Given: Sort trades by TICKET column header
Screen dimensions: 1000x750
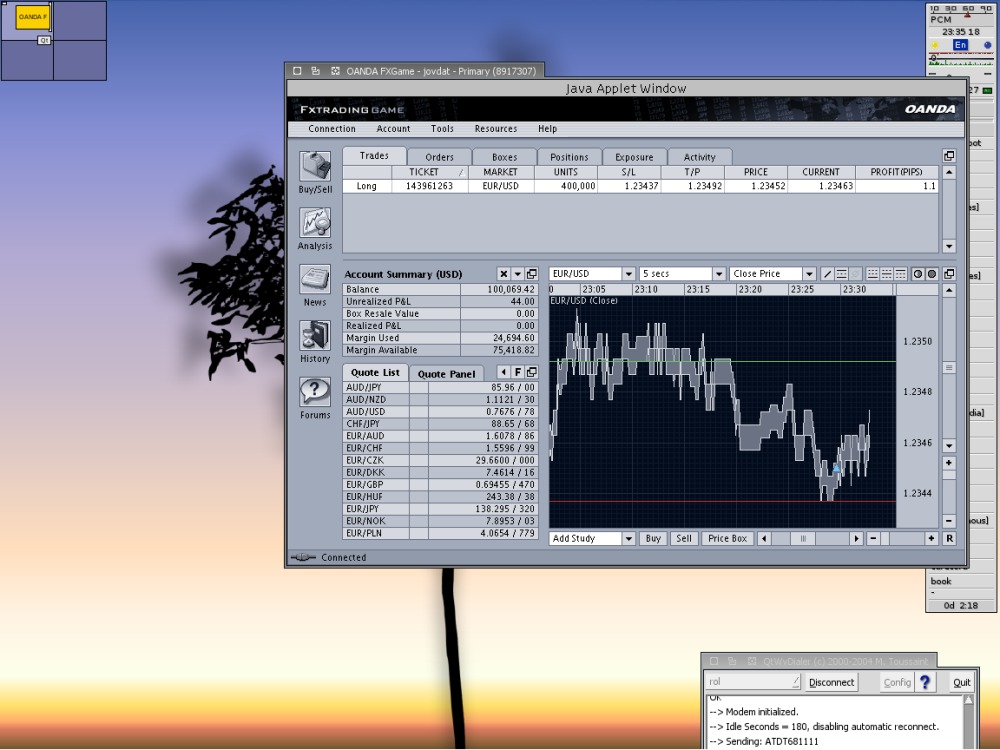Looking at the screenshot, I should coord(429,172).
